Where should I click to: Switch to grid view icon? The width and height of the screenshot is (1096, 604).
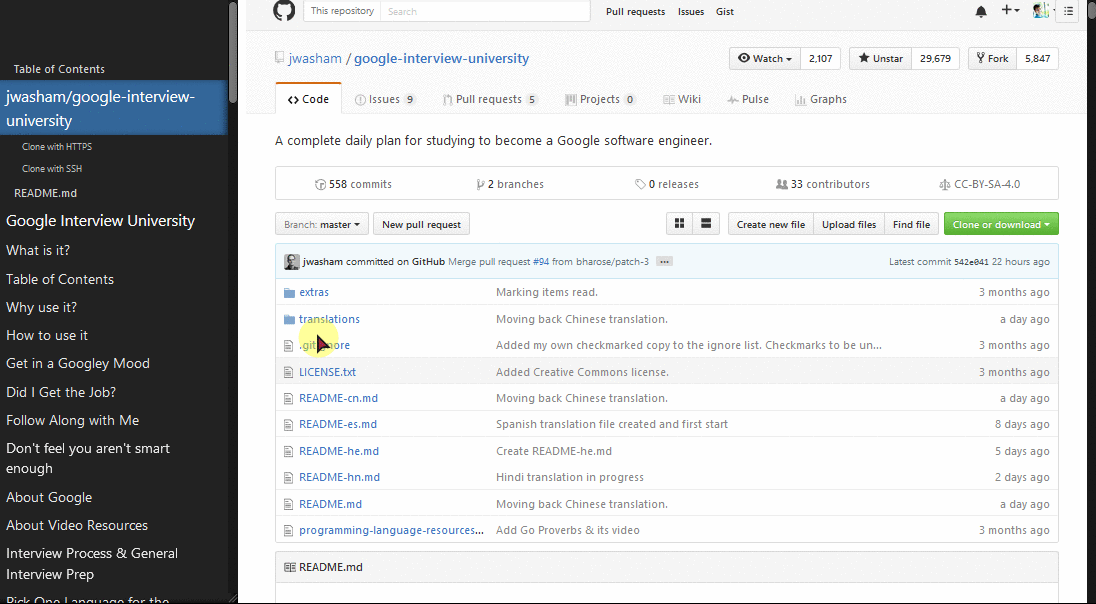click(x=679, y=224)
